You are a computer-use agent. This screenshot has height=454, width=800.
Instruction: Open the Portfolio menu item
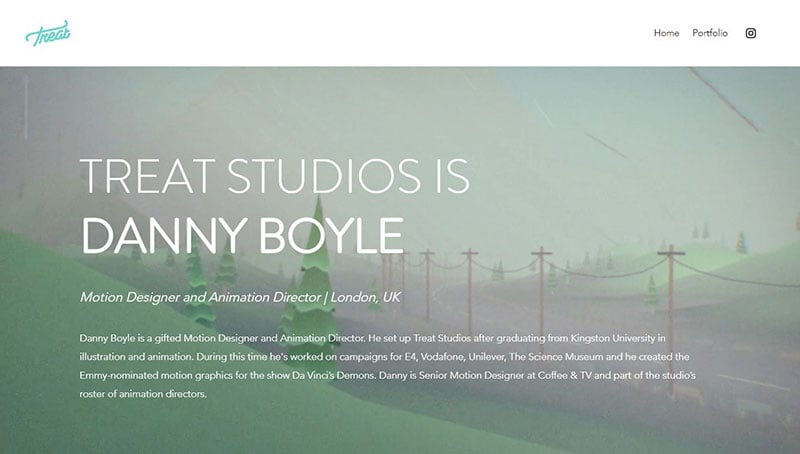pos(710,33)
